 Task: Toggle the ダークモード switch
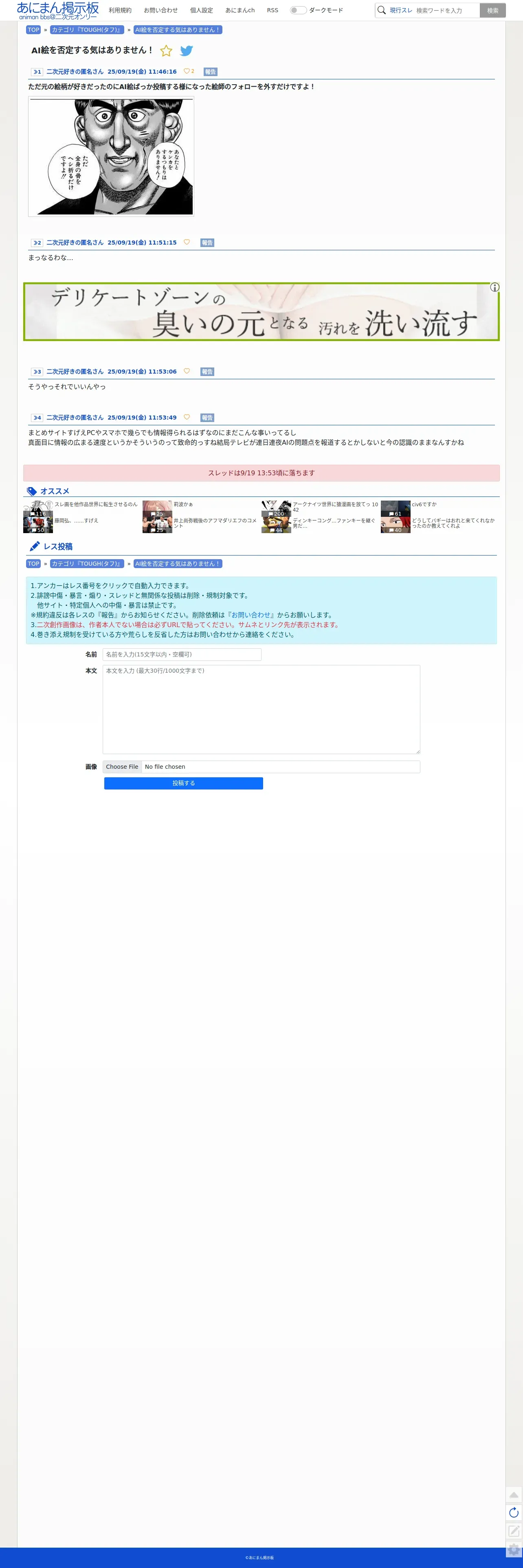(x=298, y=10)
